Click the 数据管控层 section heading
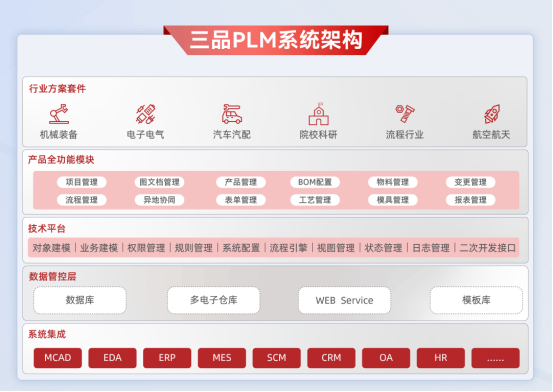 pyautogui.click(x=53, y=277)
